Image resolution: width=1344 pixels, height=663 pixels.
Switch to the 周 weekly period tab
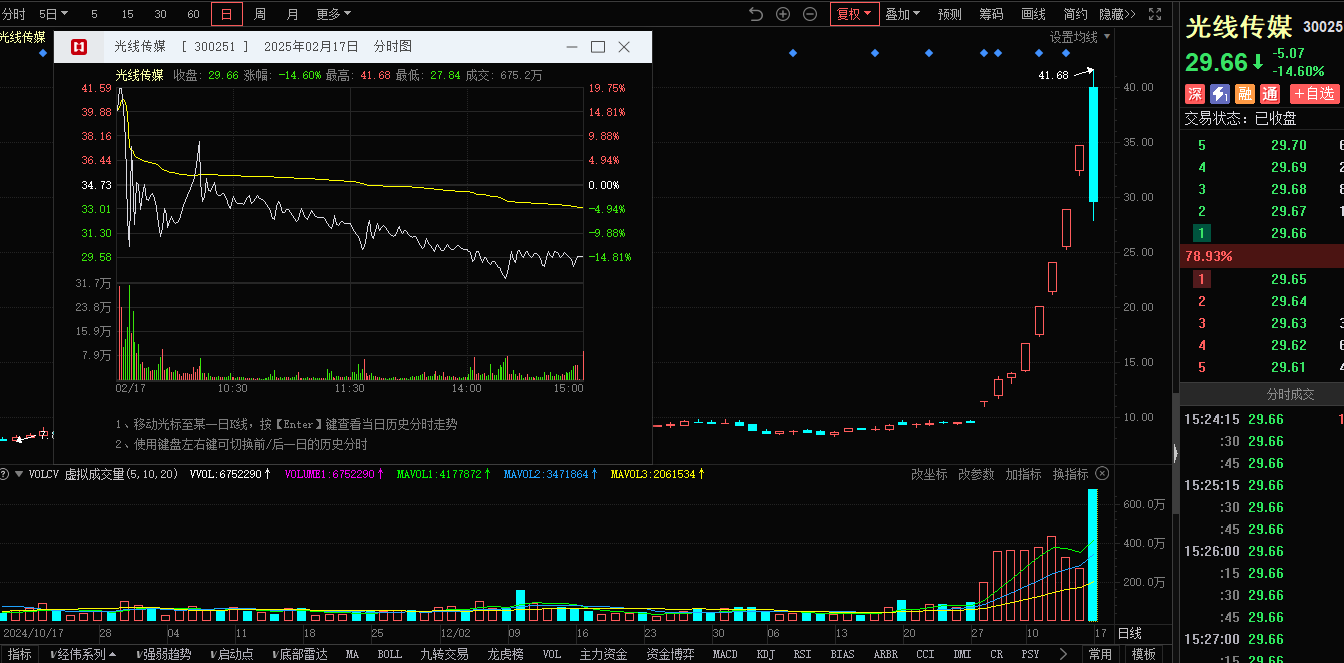(x=260, y=14)
